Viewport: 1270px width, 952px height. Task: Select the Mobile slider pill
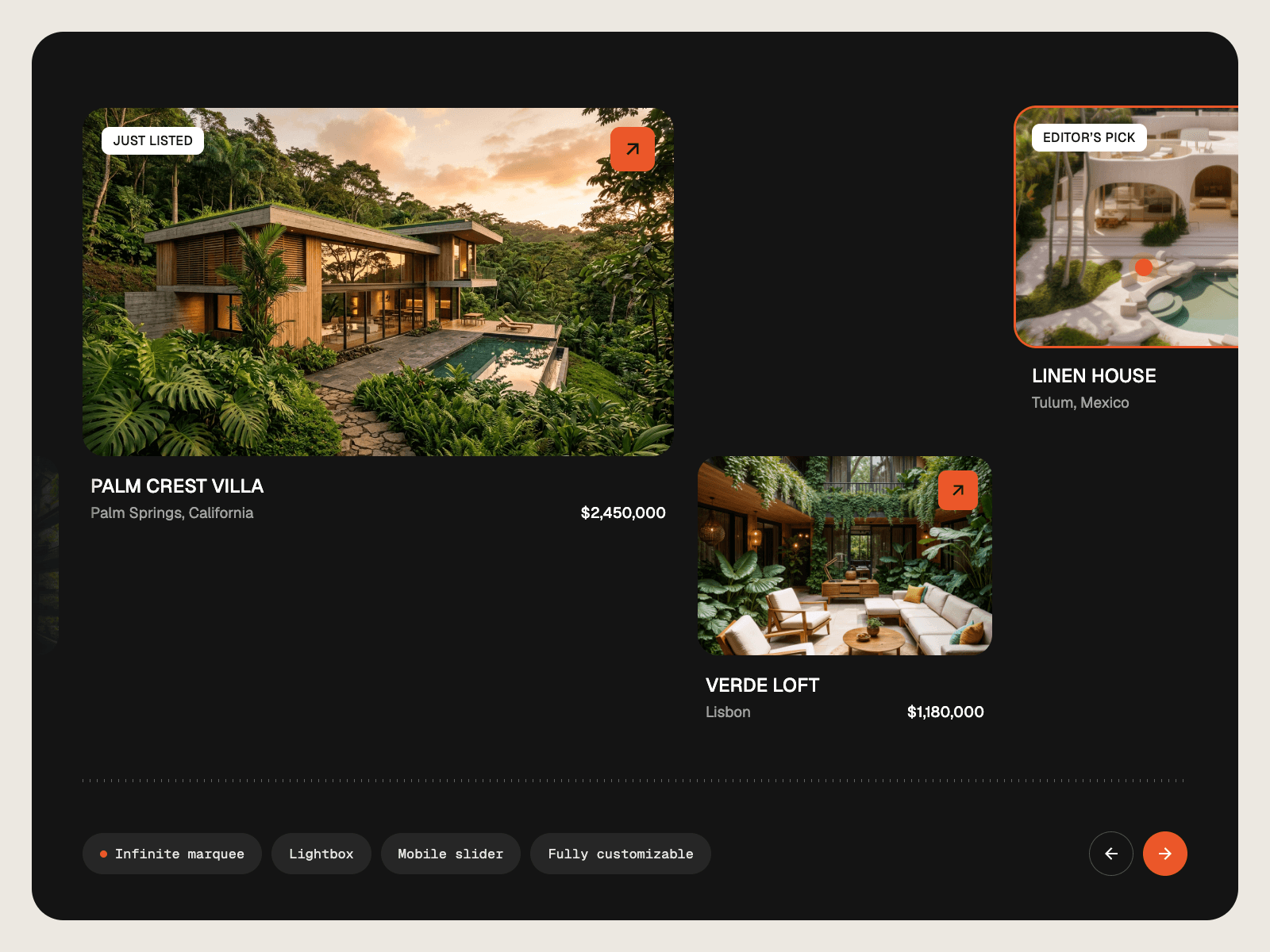[x=451, y=854]
